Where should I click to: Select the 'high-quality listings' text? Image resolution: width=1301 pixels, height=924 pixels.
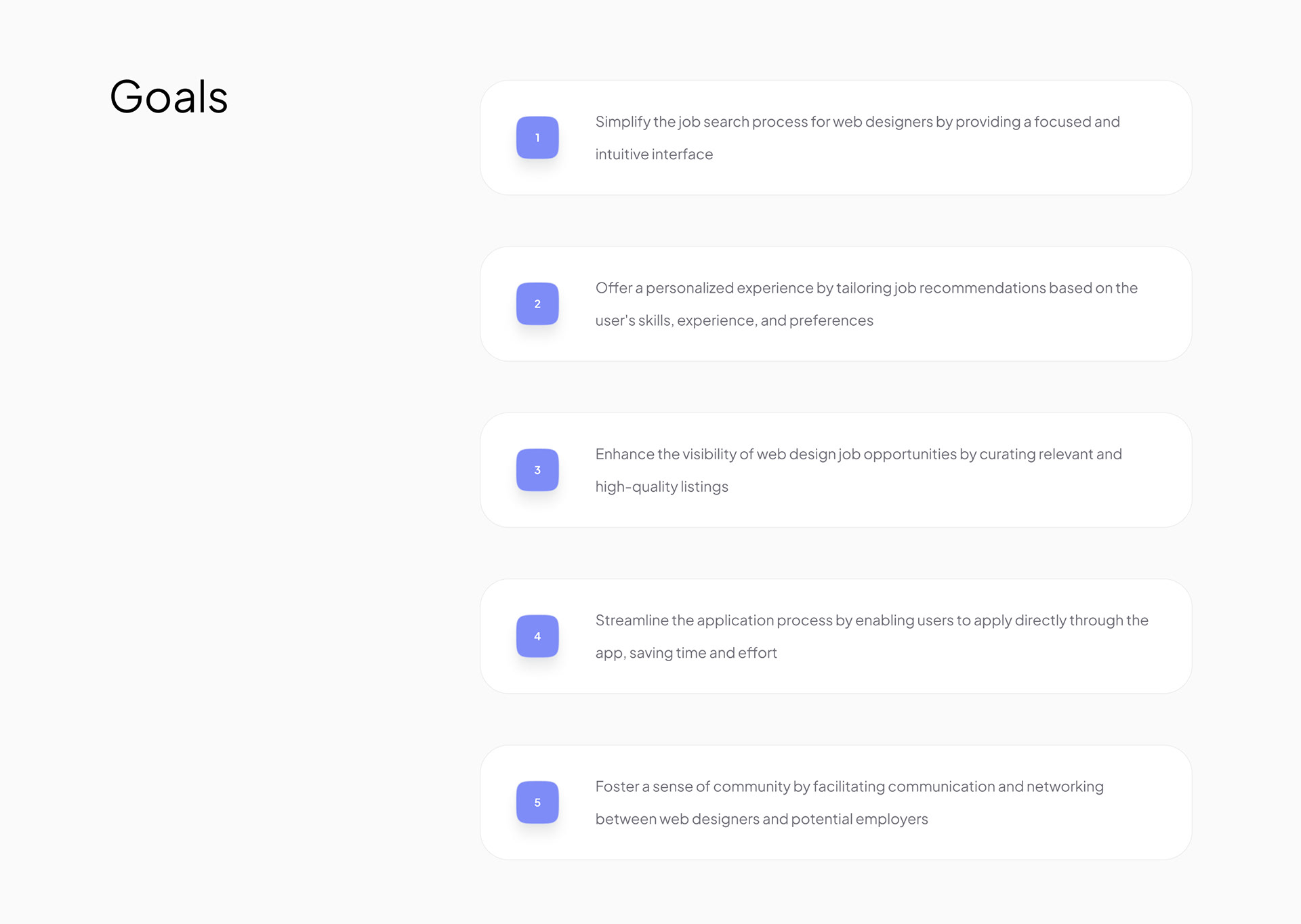coord(661,487)
